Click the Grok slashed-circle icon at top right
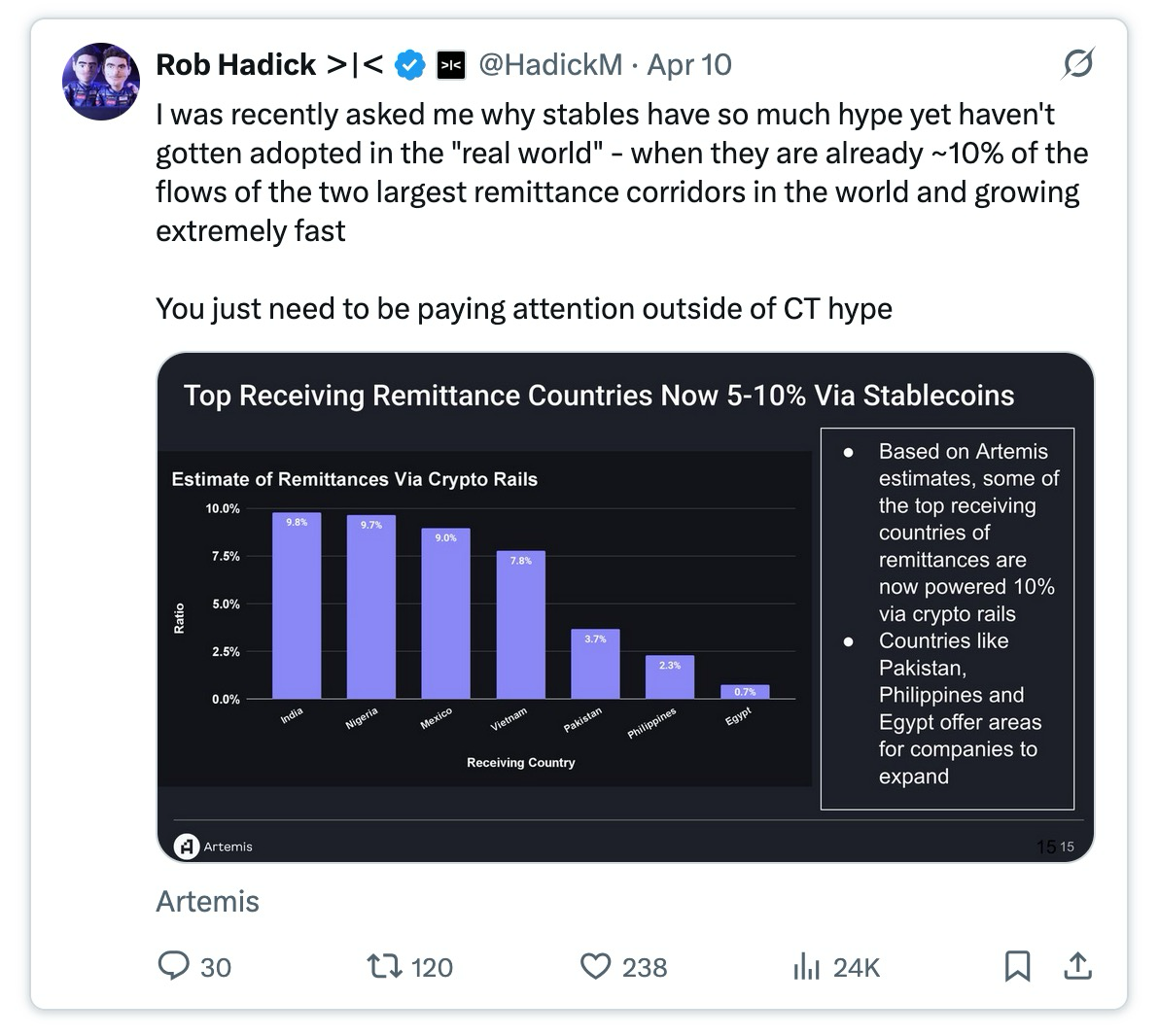Image resolution: width=1159 pixels, height=1036 pixels. (x=1077, y=63)
